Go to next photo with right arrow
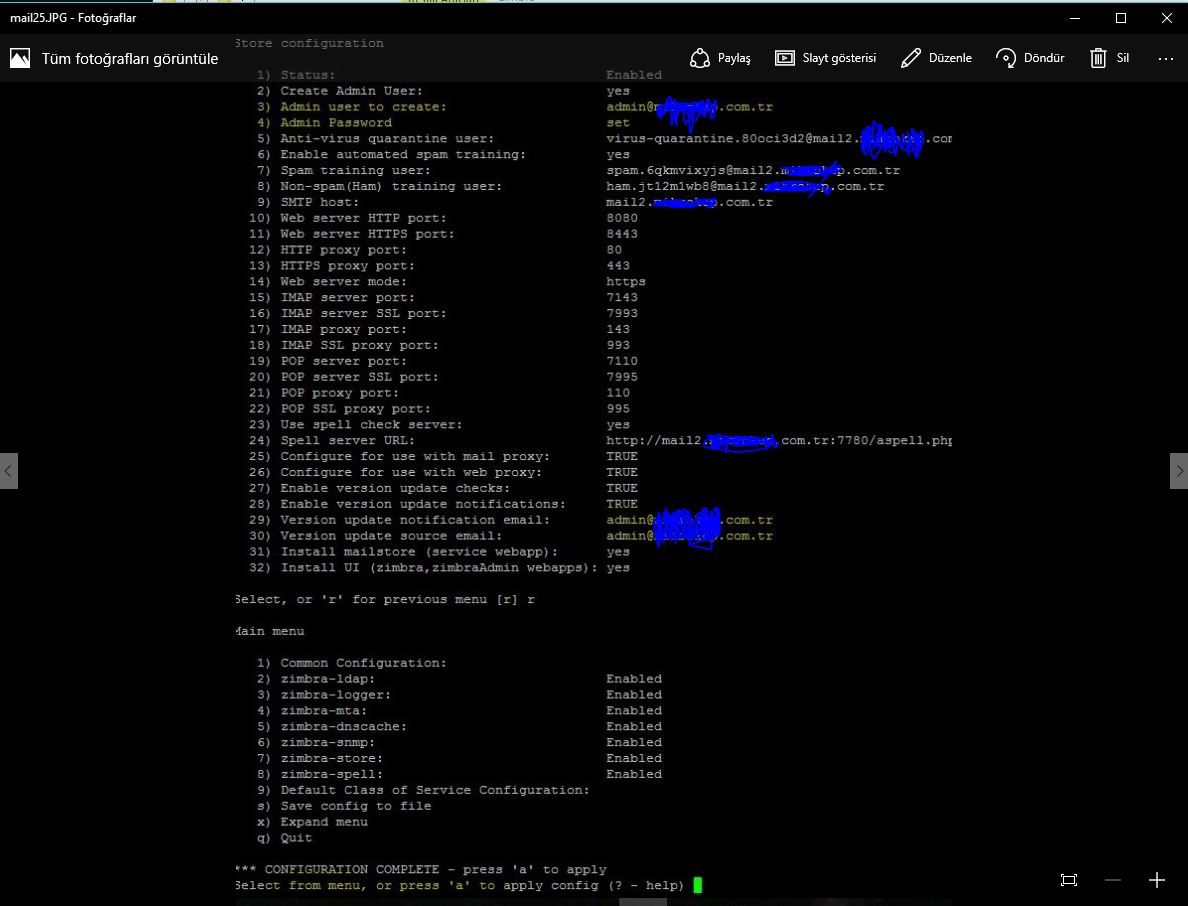The image size is (1188, 906). (x=1179, y=471)
